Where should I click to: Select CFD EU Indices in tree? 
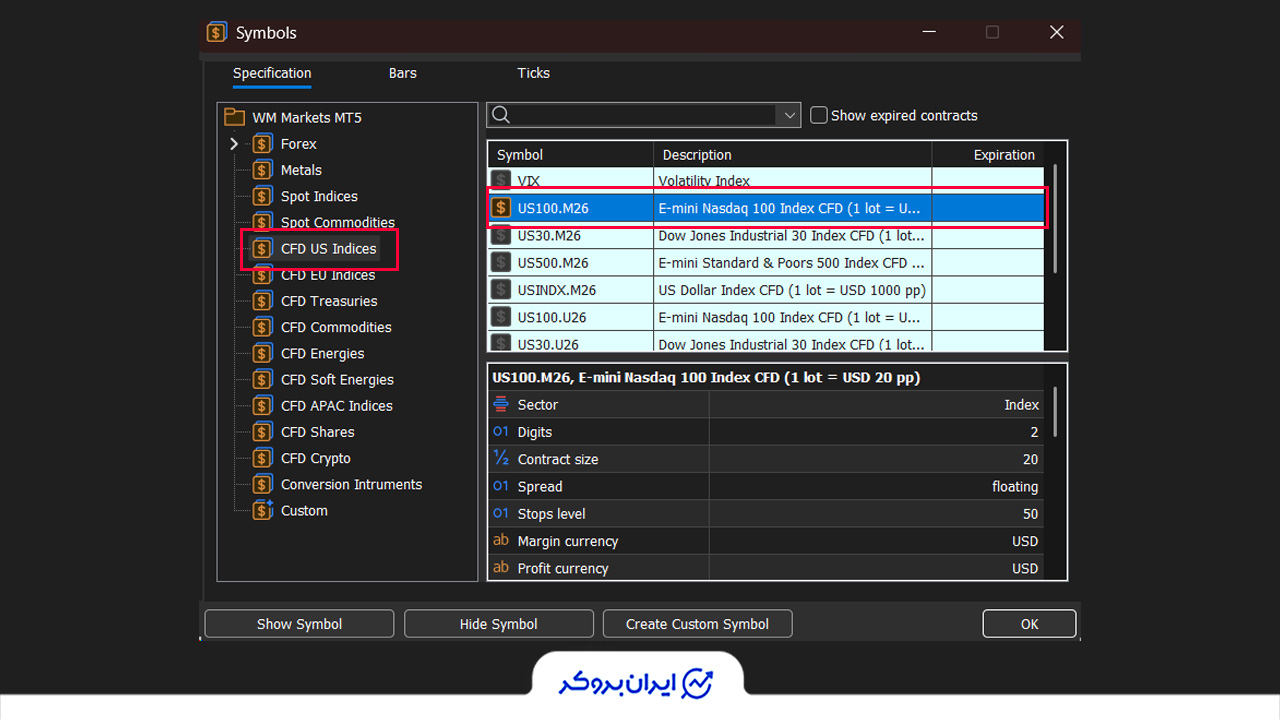pos(328,275)
